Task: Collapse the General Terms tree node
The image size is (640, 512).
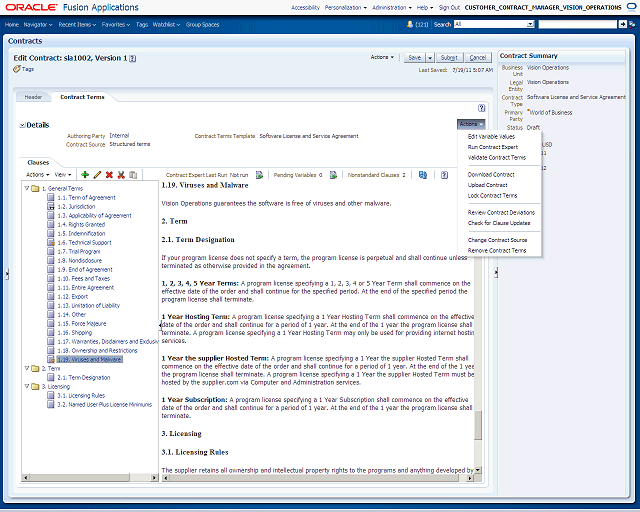Action: pos(27,188)
